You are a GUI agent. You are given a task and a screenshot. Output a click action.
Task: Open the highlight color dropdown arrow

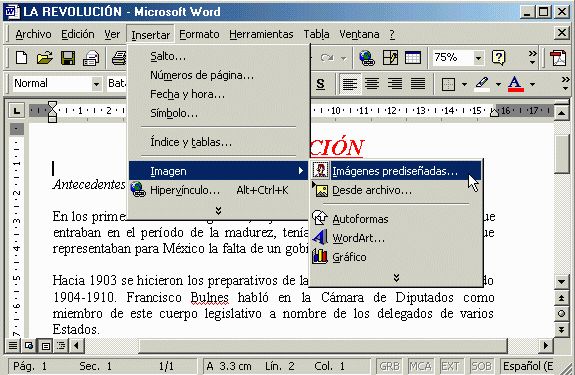tap(498, 84)
